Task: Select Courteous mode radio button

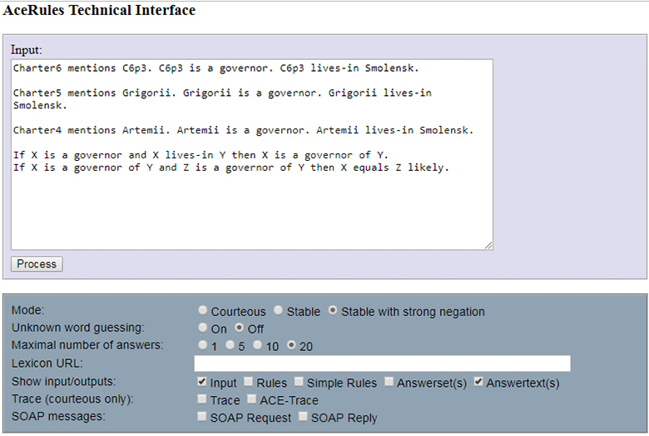Action: click(x=204, y=311)
